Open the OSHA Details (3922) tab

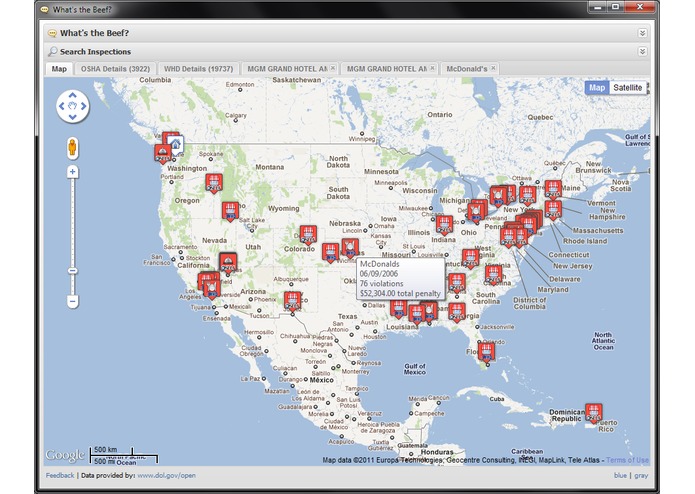pyautogui.click(x=115, y=69)
